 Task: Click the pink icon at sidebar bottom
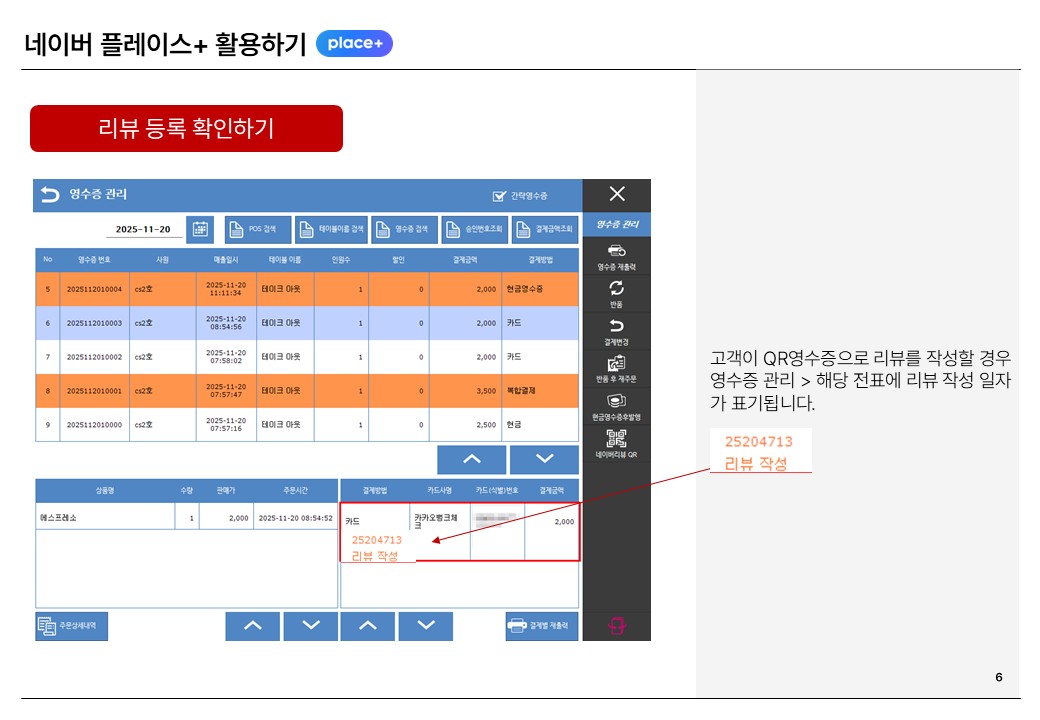click(x=617, y=626)
